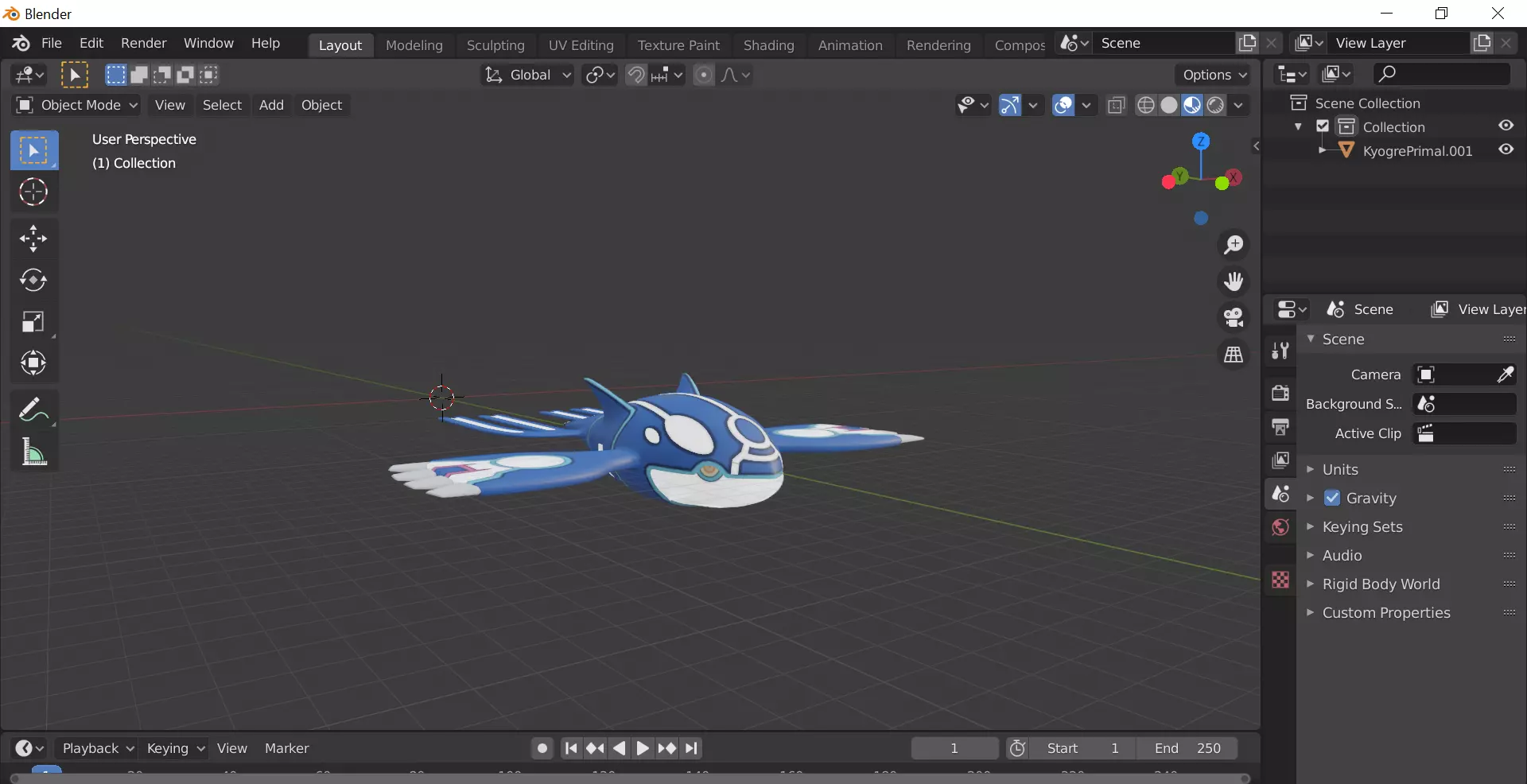
Task: Switch perspective/orthographic grid icon
Action: point(1234,354)
